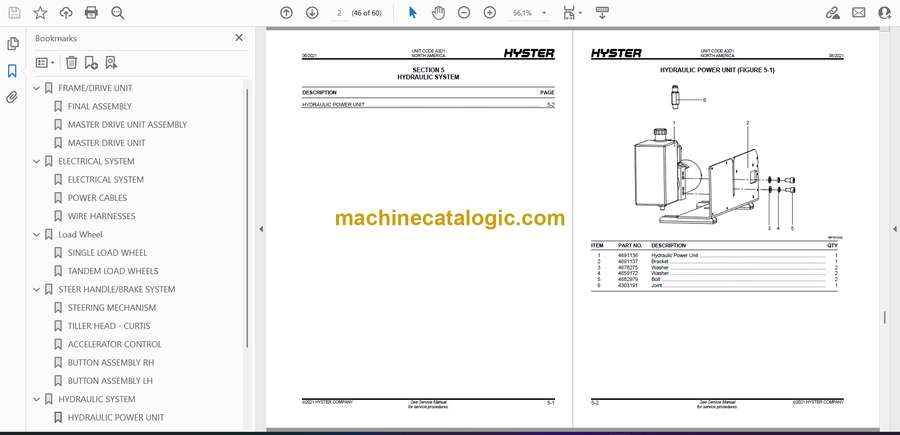Go to next page arrow button
Image resolution: width=900 pixels, height=435 pixels.
312,13
